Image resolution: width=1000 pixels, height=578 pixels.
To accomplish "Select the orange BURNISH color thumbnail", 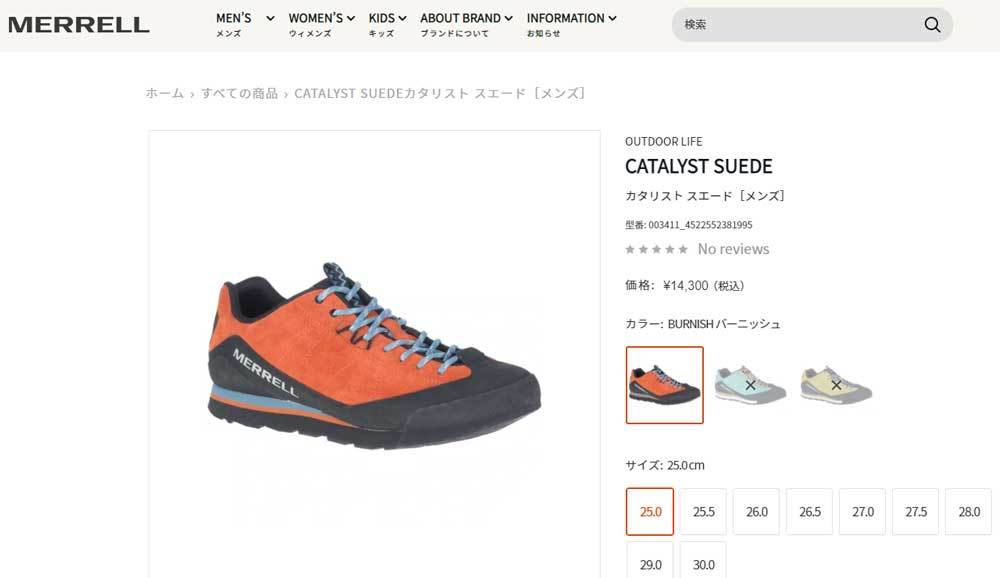I will point(665,385).
